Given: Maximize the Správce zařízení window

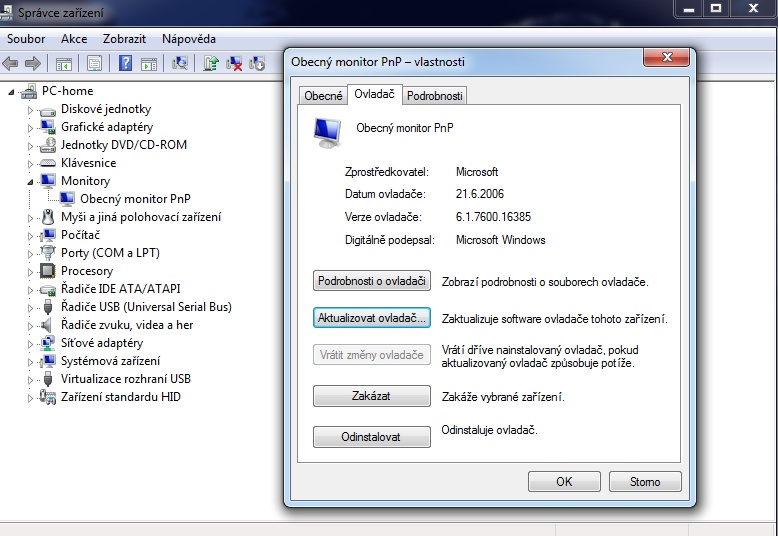Looking at the screenshot, I should point(715,8).
